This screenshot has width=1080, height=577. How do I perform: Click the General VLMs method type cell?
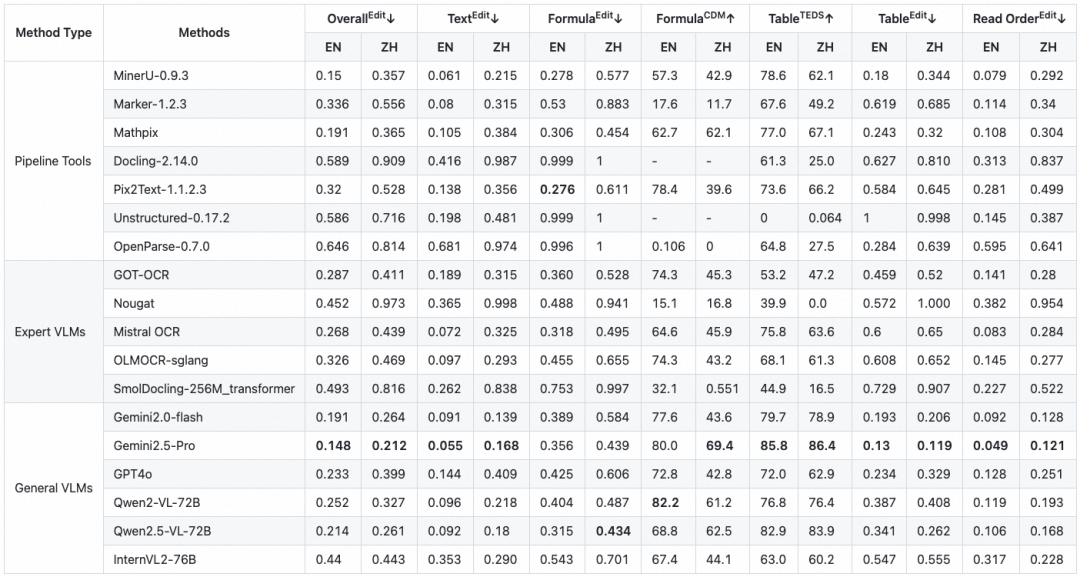(54, 488)
